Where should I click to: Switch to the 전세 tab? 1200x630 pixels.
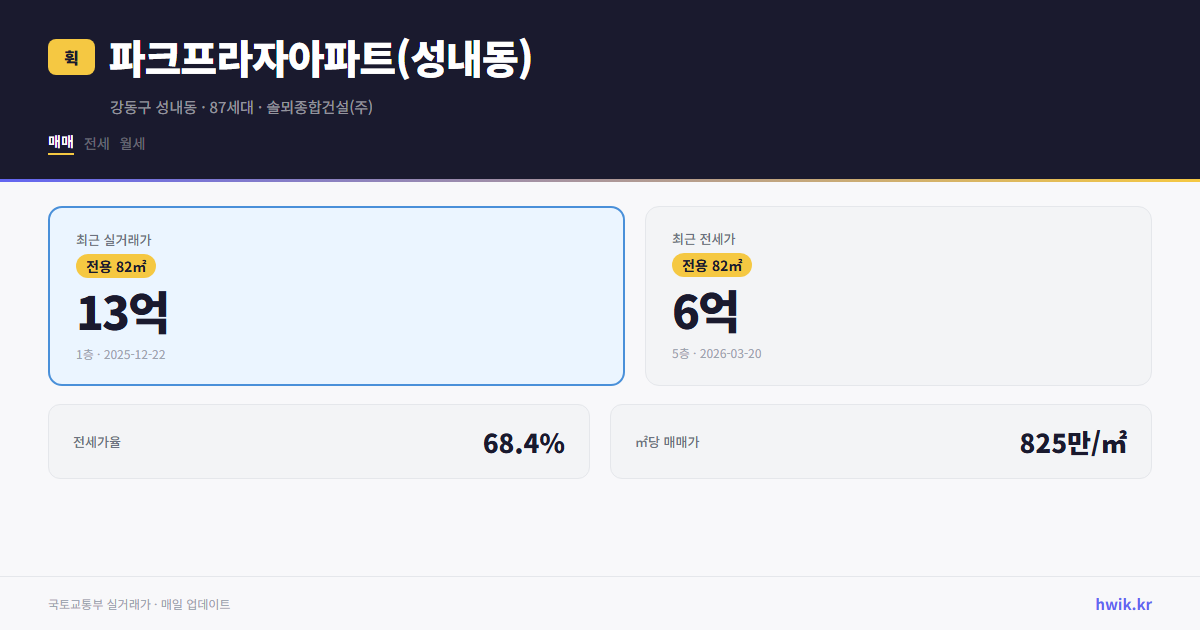(95, 143)
